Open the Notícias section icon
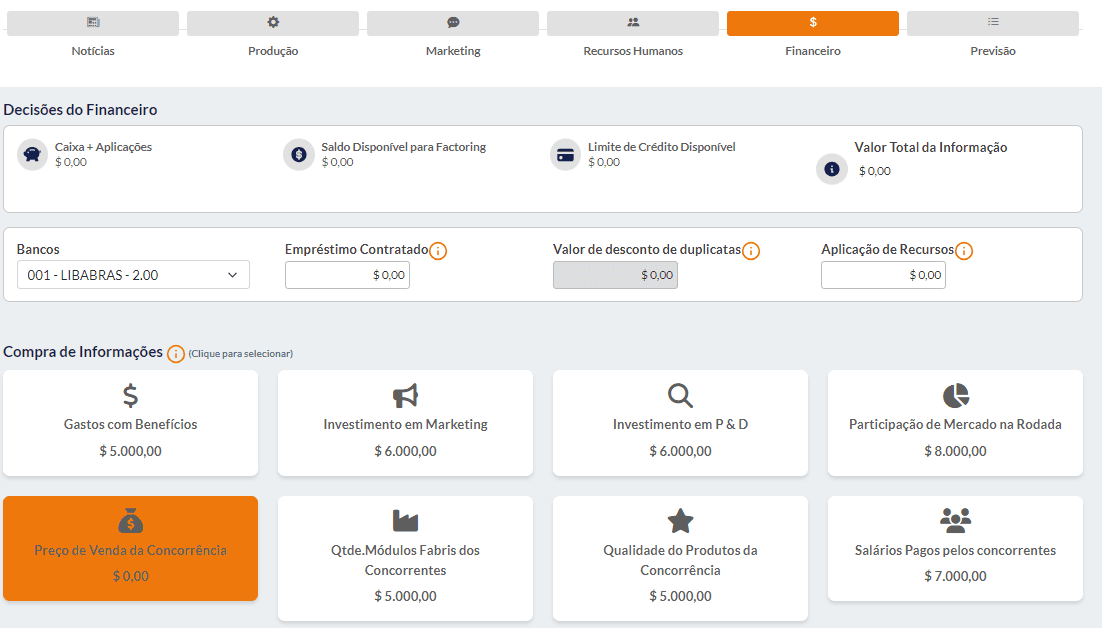This screenshot has width=1102, height=628. [x=93, y=22]
